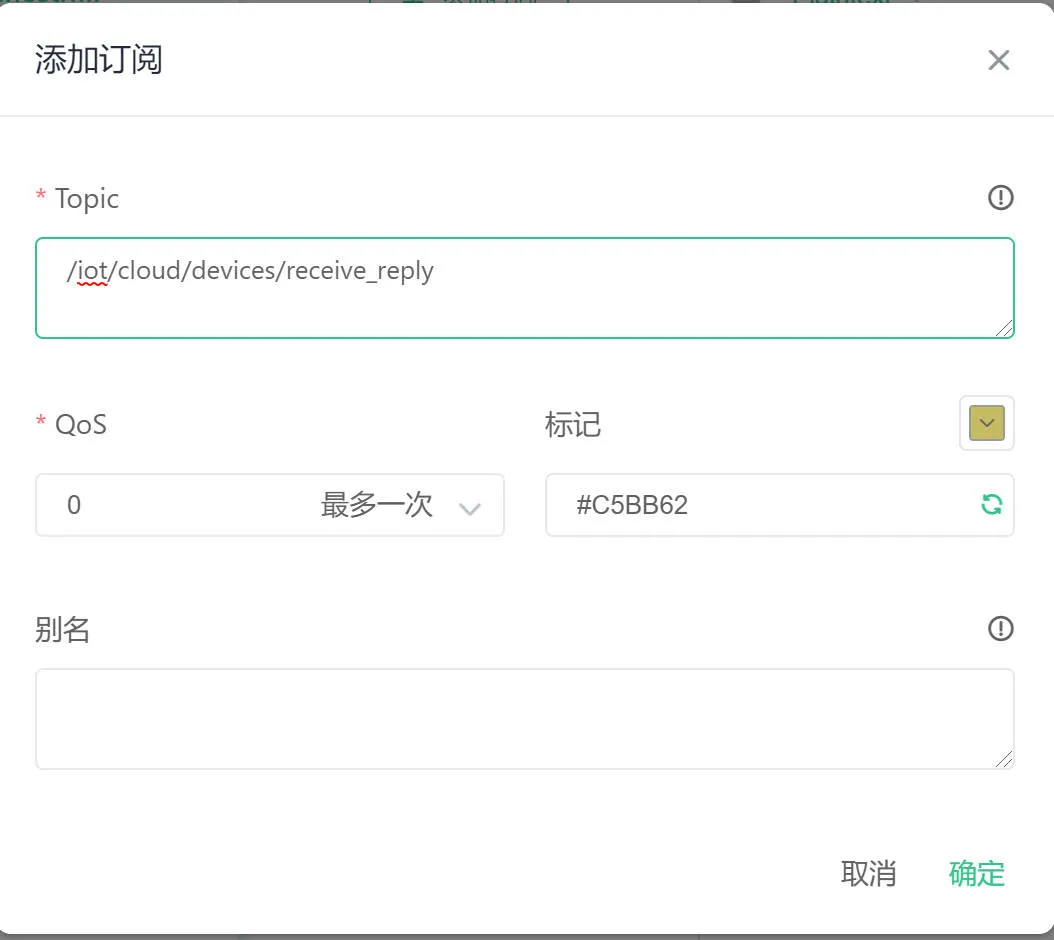Click the 别名 info exclamation icon
1054x940 pixels.
click(1000, 629)
